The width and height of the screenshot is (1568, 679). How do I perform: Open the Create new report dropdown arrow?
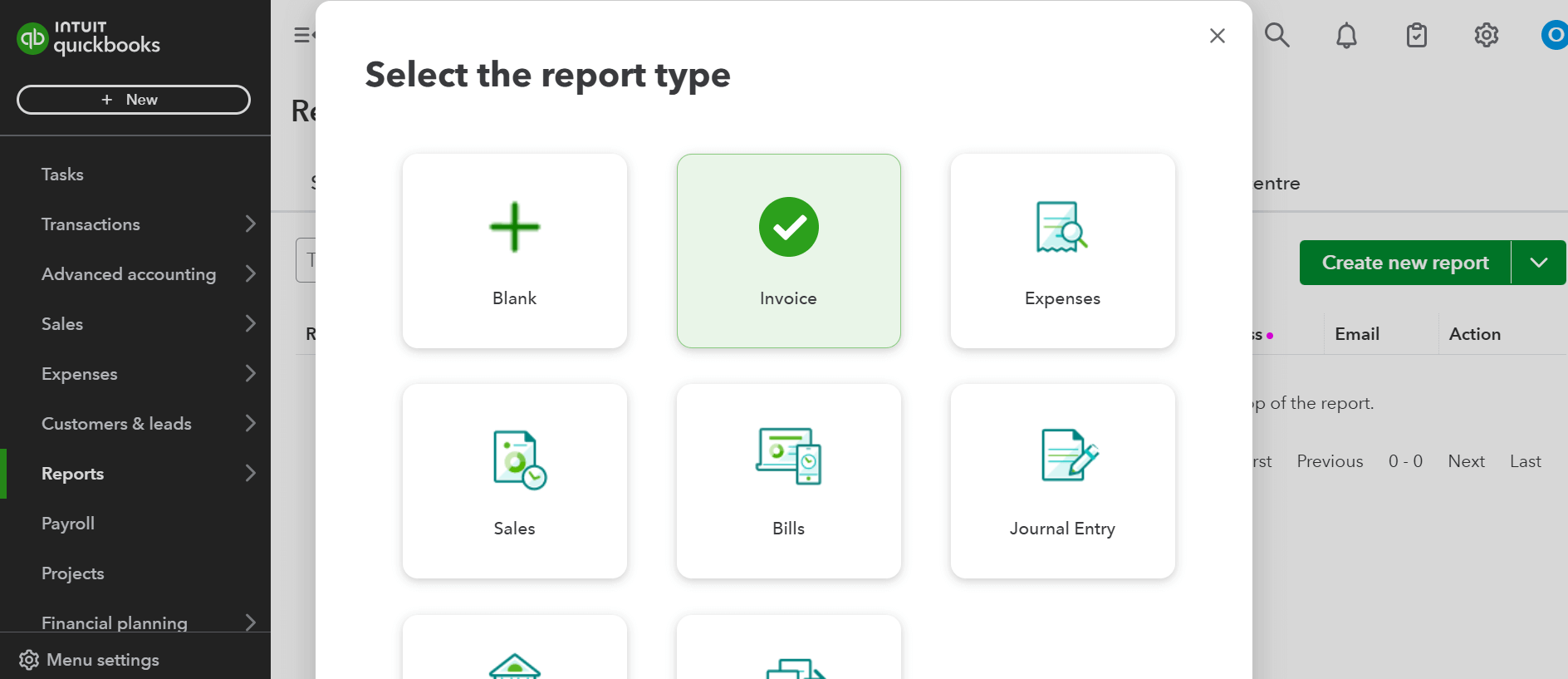coord(1538,263)
